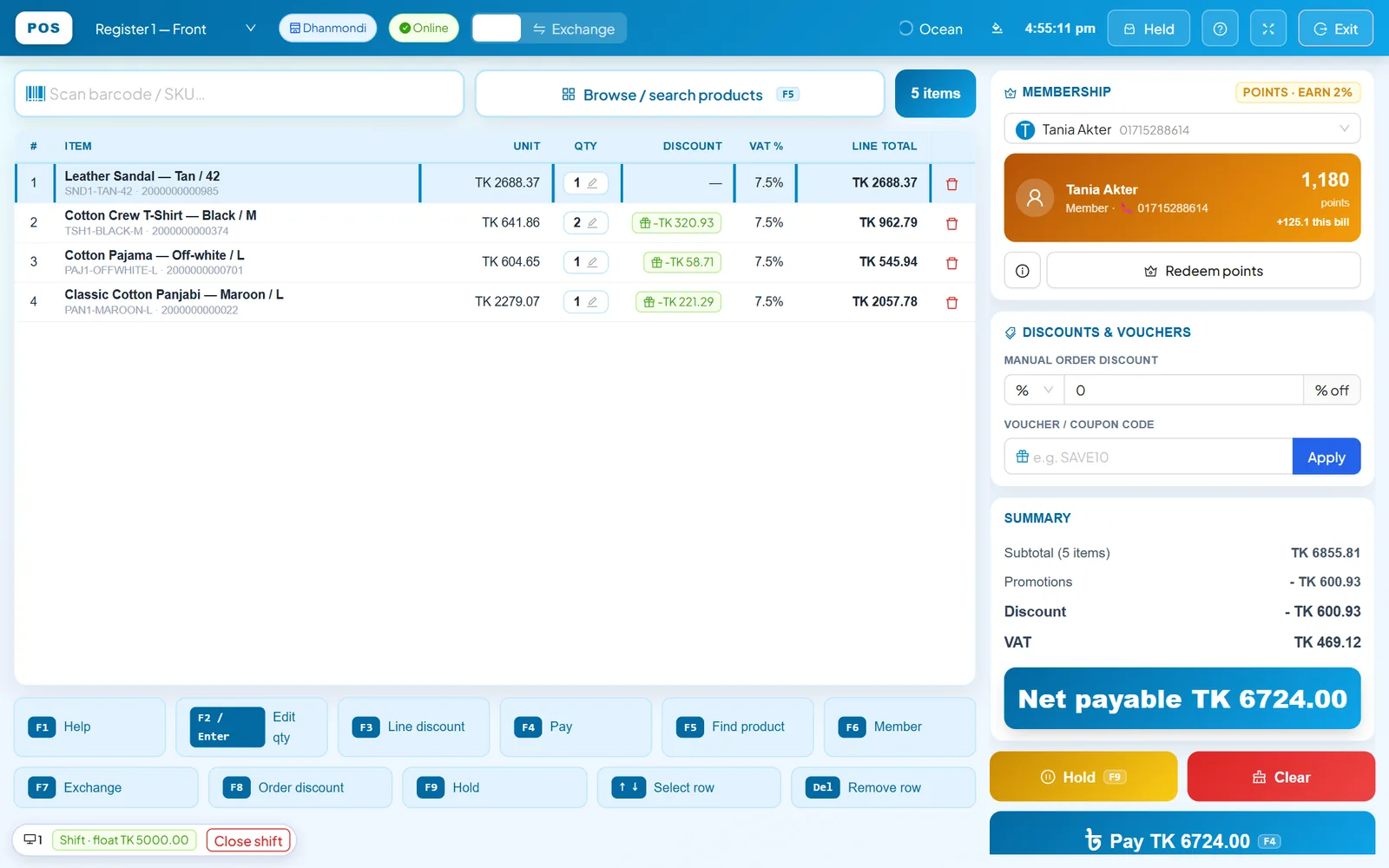Click the Redeem points button
The height and width of the screenshot is (868, 1389).
(x=1203, y=271)
